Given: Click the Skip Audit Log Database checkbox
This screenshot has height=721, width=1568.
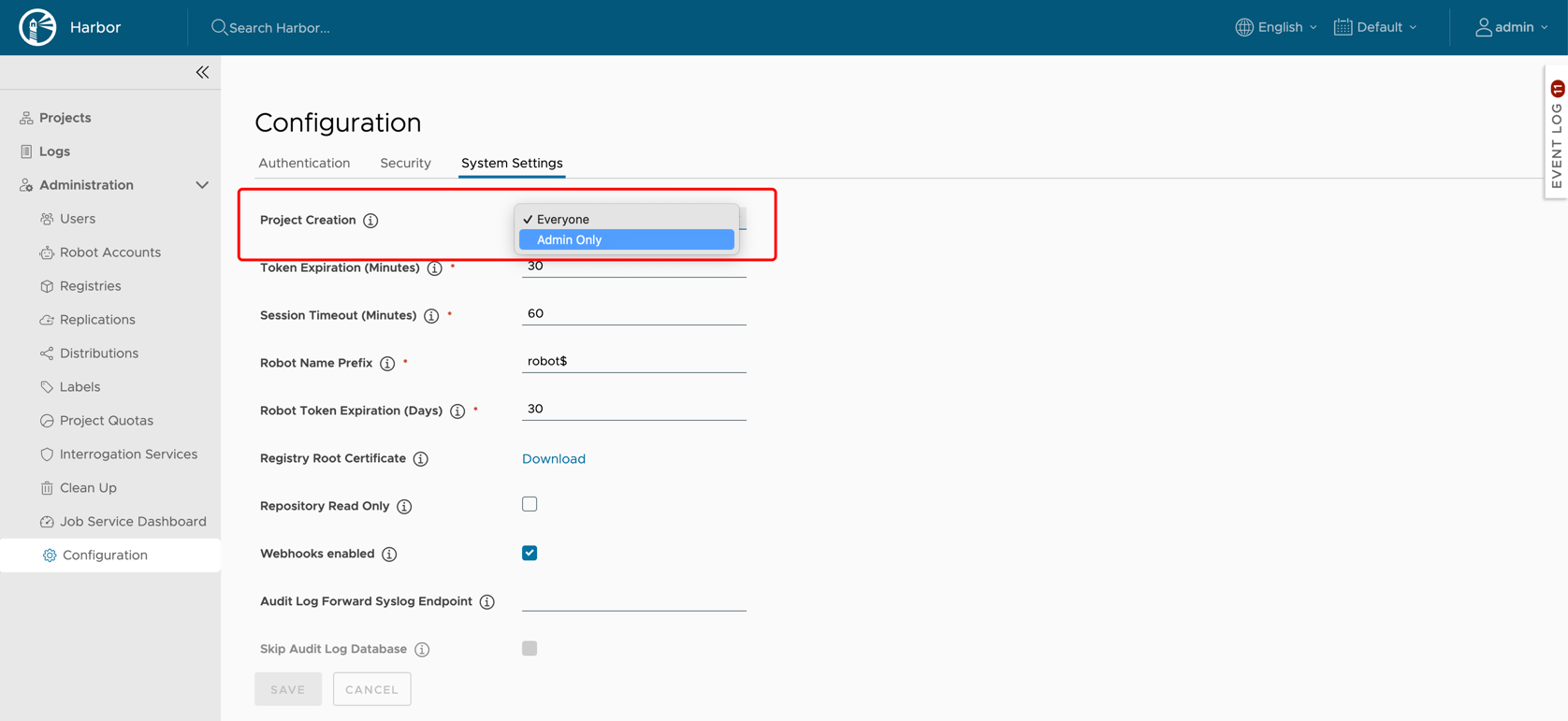Looking at the screenshot, I should [530, 649].
